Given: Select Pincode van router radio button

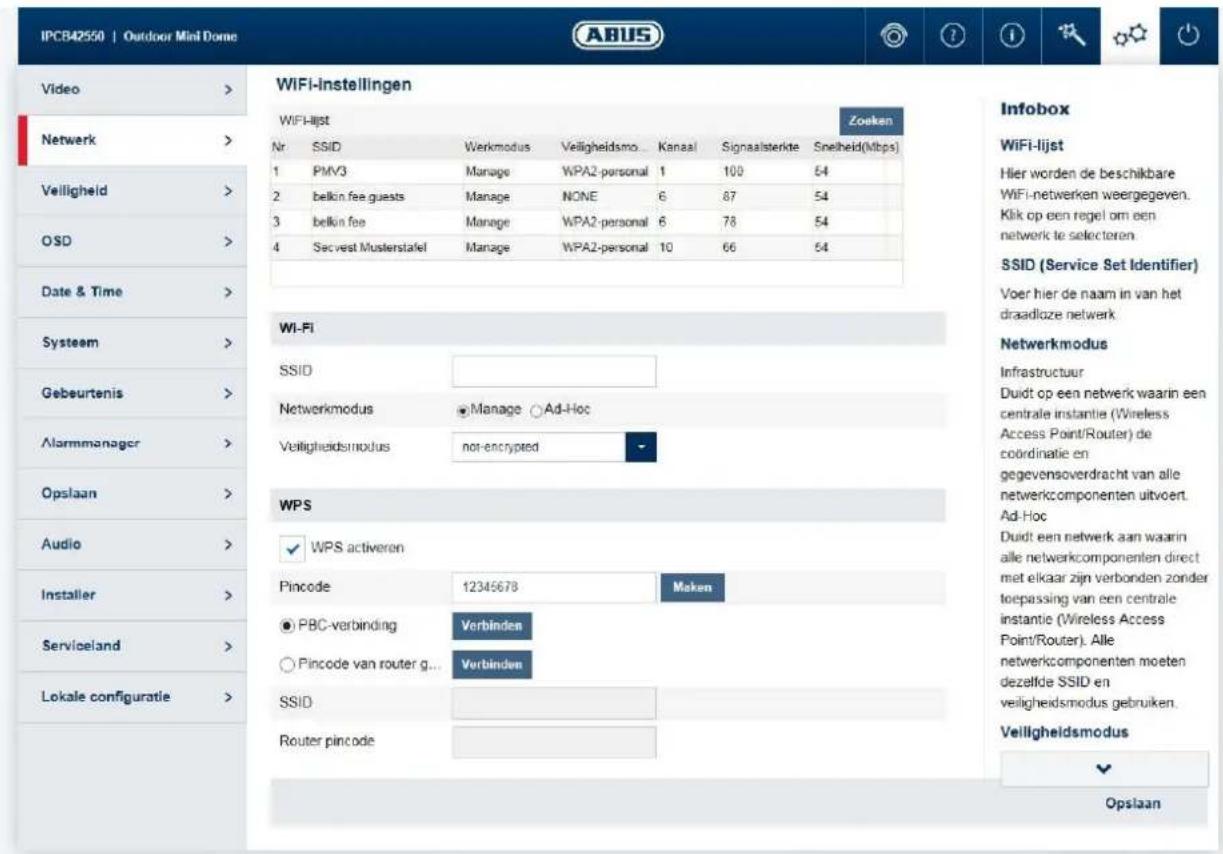Looking at the screenshot, I should 288,665.
